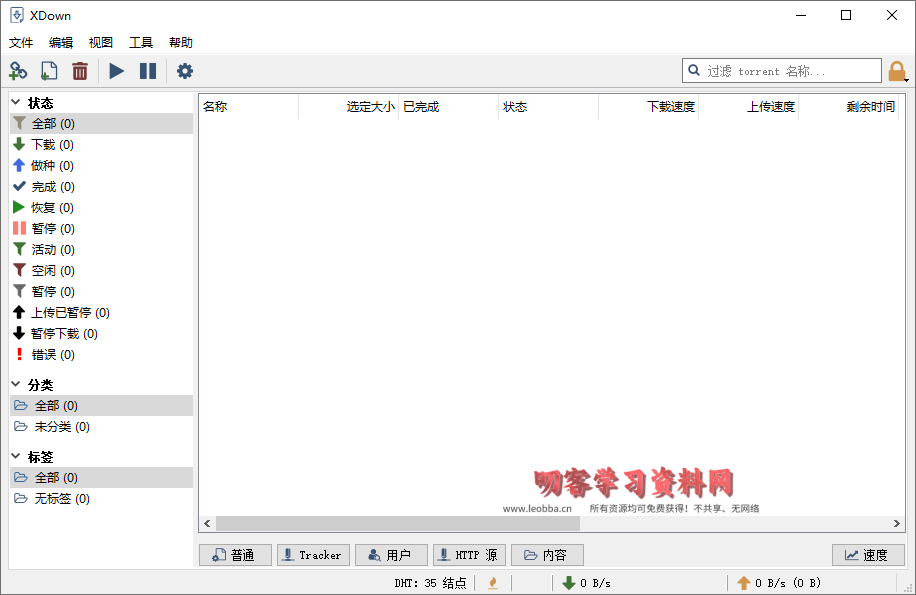This screenshot has width=916, height=595.
Task: Click the horizontal scrollbar thumb
Action: 398,524
